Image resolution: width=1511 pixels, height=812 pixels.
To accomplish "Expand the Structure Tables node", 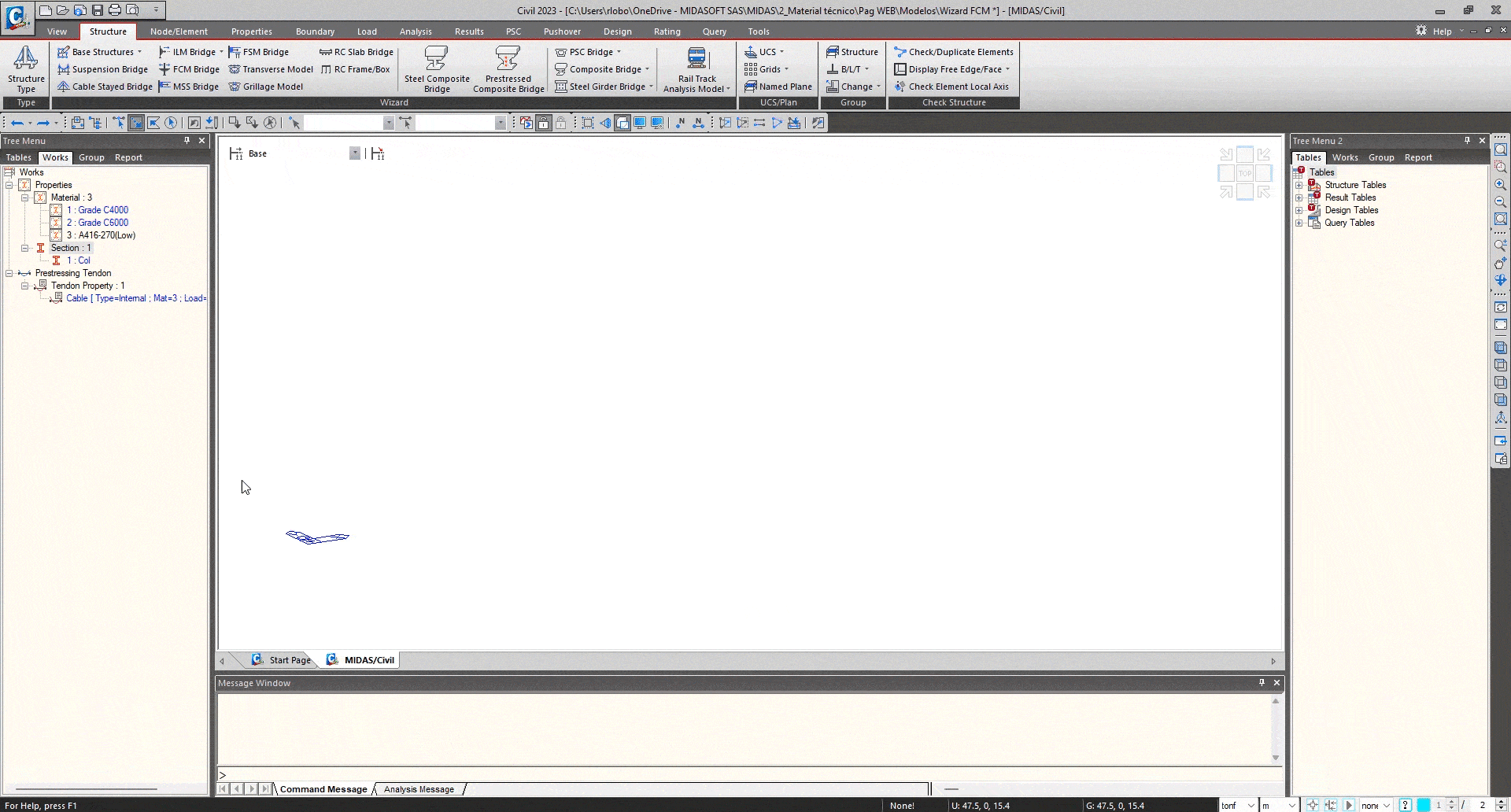I will coord(1299,186).
